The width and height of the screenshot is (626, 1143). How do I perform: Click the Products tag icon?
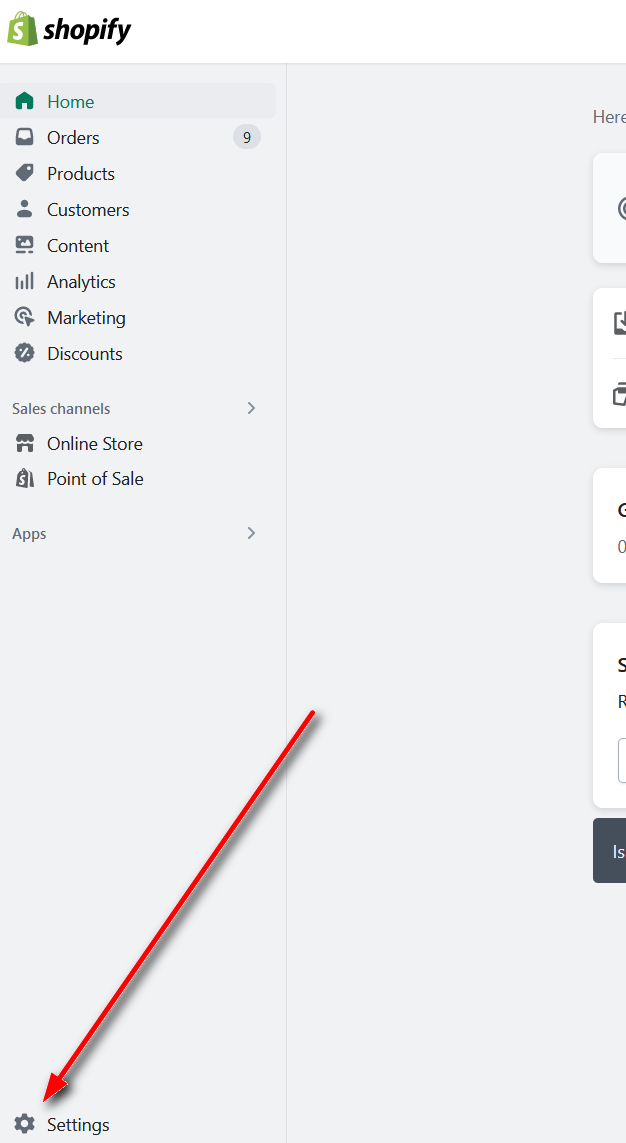click(25, 173)
